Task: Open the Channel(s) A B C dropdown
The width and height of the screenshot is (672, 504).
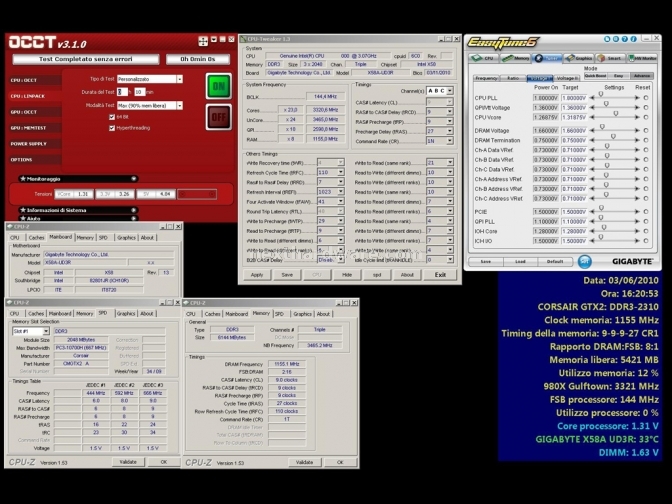Action: pos(450,91)
